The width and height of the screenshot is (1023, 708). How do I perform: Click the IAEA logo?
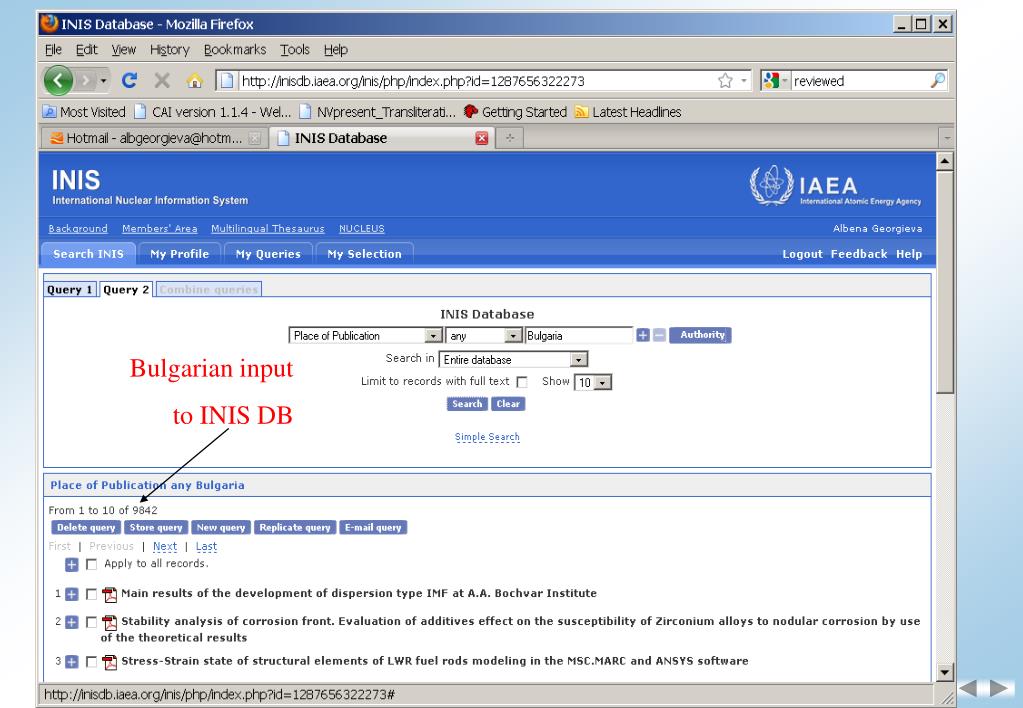coord(835,186)
